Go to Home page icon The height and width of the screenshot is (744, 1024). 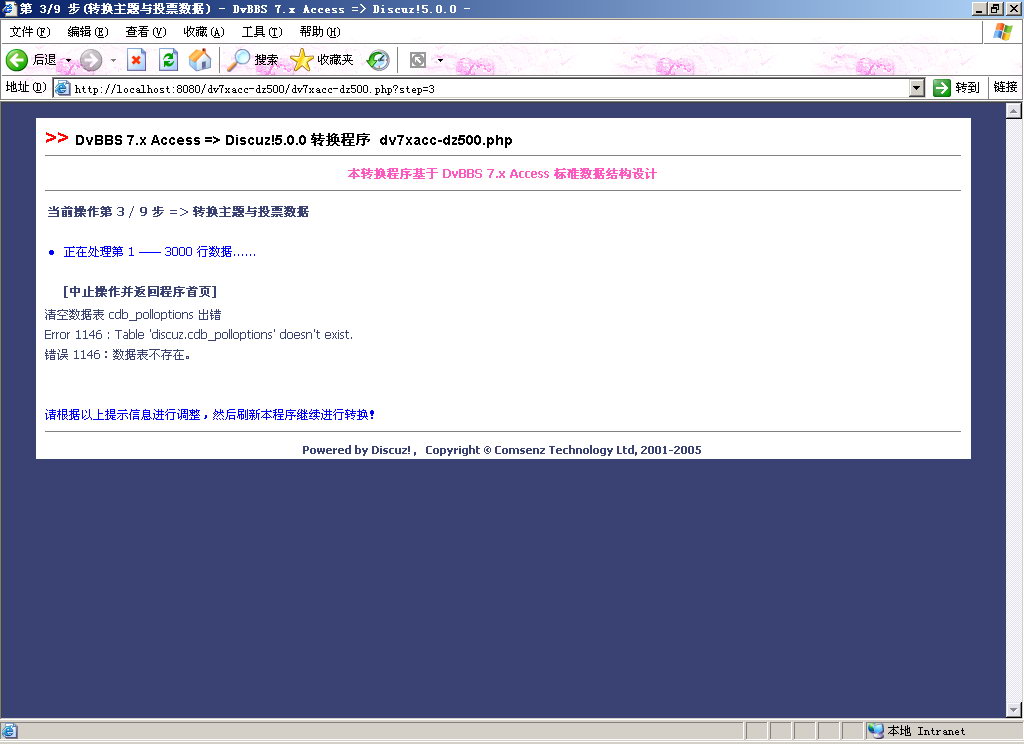200,60
